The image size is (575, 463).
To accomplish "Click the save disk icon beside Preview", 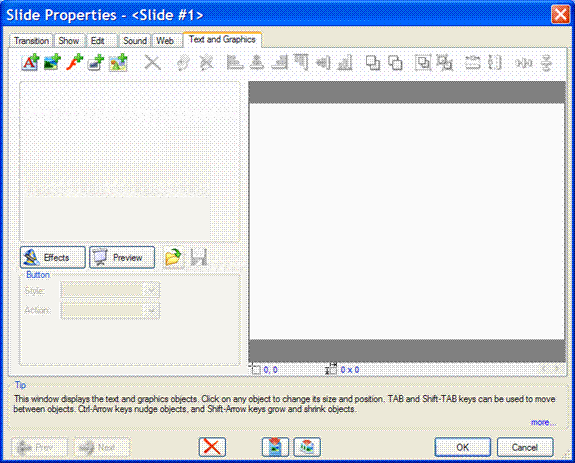I will [199, 257].
